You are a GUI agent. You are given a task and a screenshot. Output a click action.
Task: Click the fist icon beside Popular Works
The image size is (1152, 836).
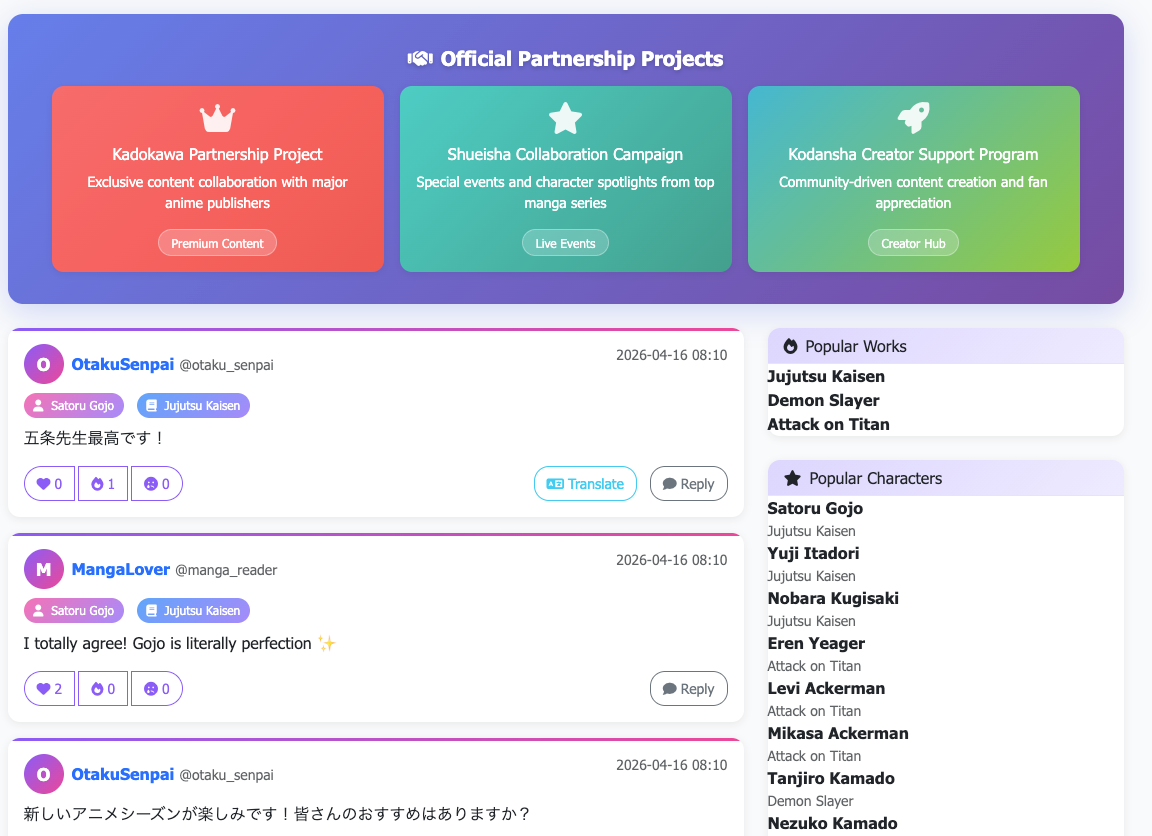(x=789, y=345)
